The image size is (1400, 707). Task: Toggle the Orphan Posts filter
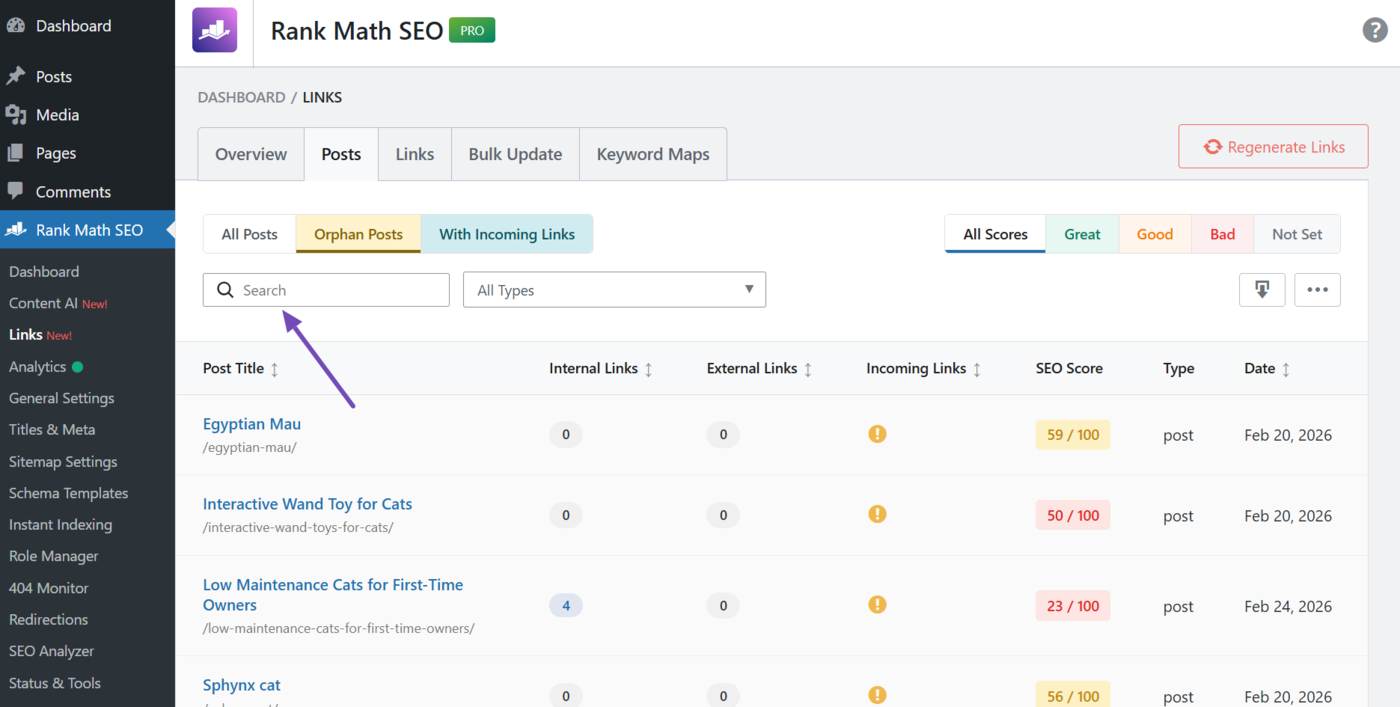[x=357, y=233]
